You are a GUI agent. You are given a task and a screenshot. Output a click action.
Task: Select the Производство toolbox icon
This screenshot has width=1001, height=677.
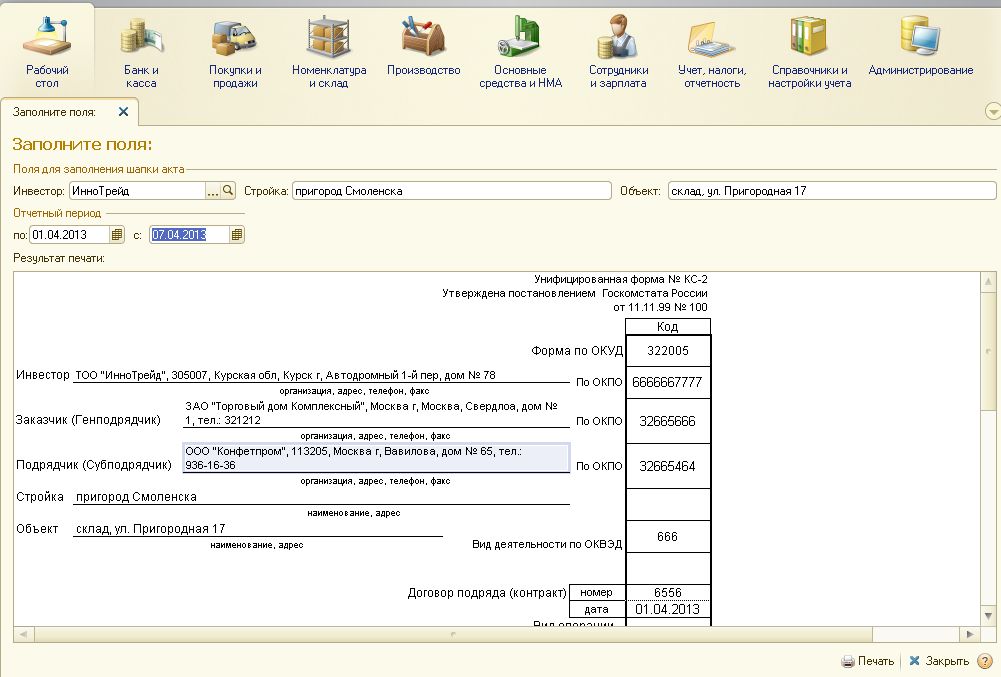tap(423, 36)
